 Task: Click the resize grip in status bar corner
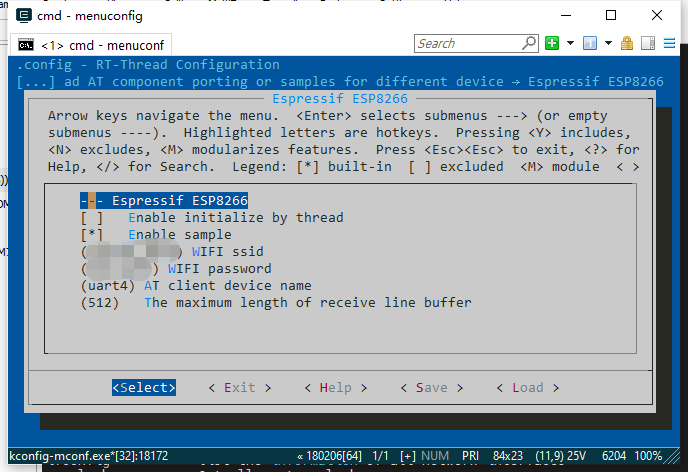pyautogui.click(x=673, y=456)
